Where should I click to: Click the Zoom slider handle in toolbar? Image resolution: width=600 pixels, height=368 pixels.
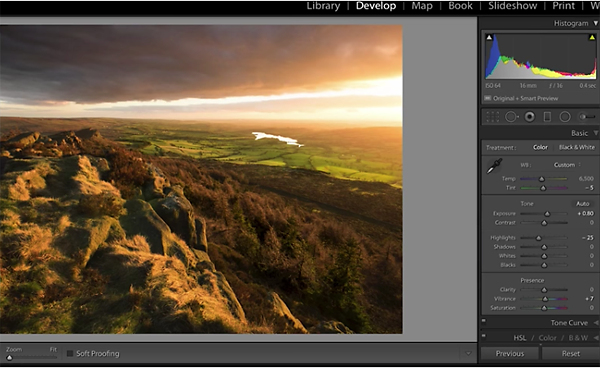(10, 358)
